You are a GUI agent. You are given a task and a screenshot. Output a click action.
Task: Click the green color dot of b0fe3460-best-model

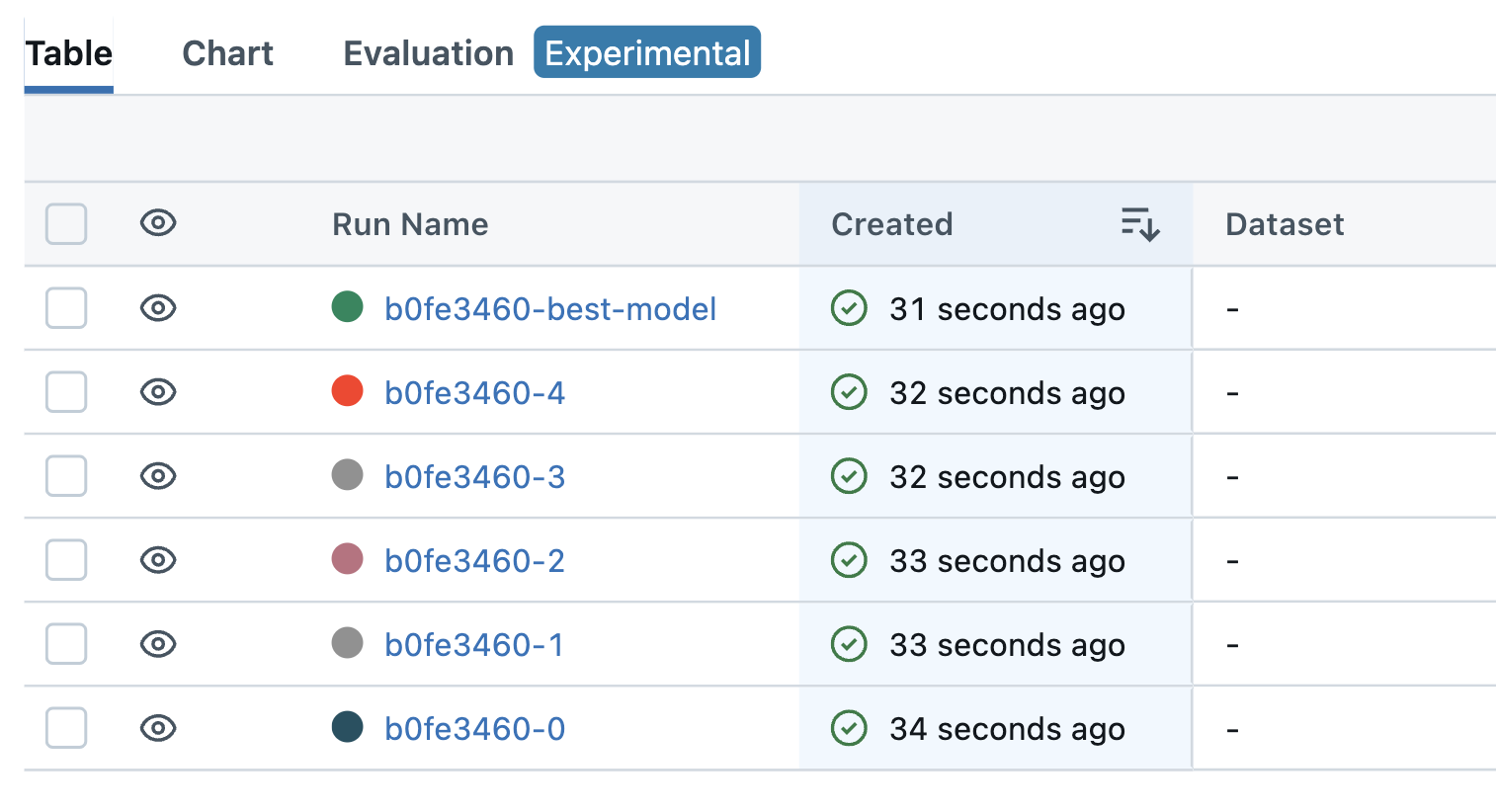click(x=347, y=307)
